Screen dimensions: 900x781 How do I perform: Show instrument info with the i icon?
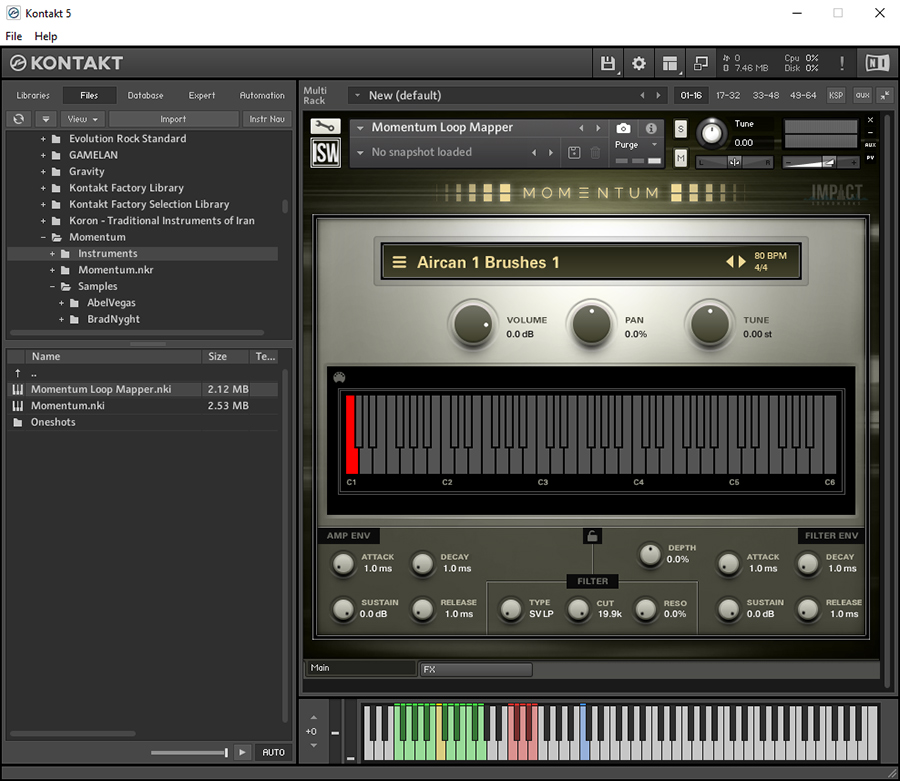(651, 128)
